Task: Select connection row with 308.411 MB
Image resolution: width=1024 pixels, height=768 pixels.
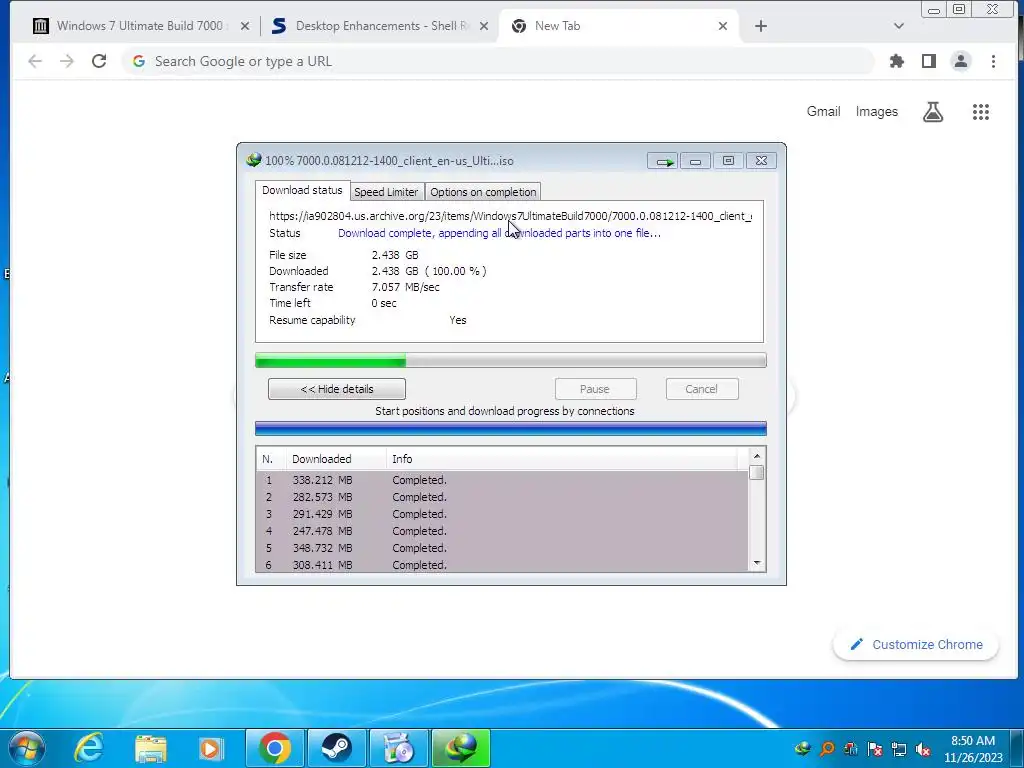Action: tap(502, 565)
